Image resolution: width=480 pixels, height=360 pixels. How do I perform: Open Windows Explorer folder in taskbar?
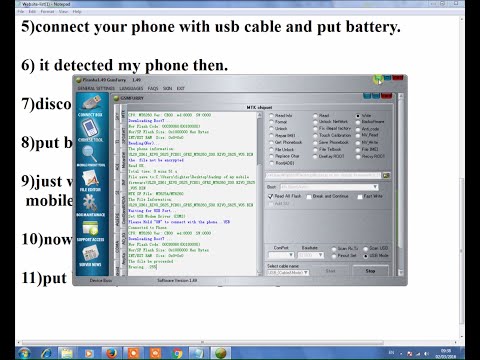(67, 353)
